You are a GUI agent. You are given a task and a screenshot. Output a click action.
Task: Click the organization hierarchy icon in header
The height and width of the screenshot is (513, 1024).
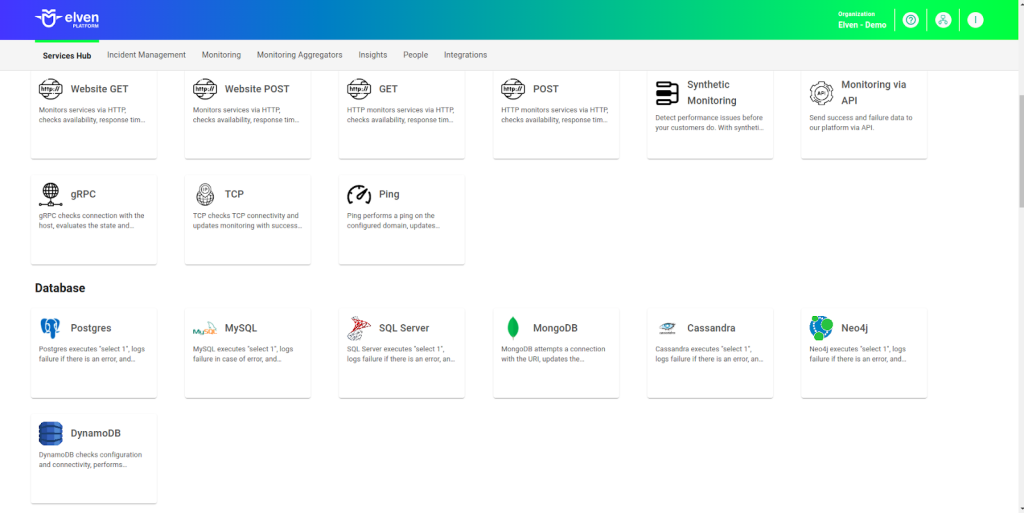coord(942,20)
